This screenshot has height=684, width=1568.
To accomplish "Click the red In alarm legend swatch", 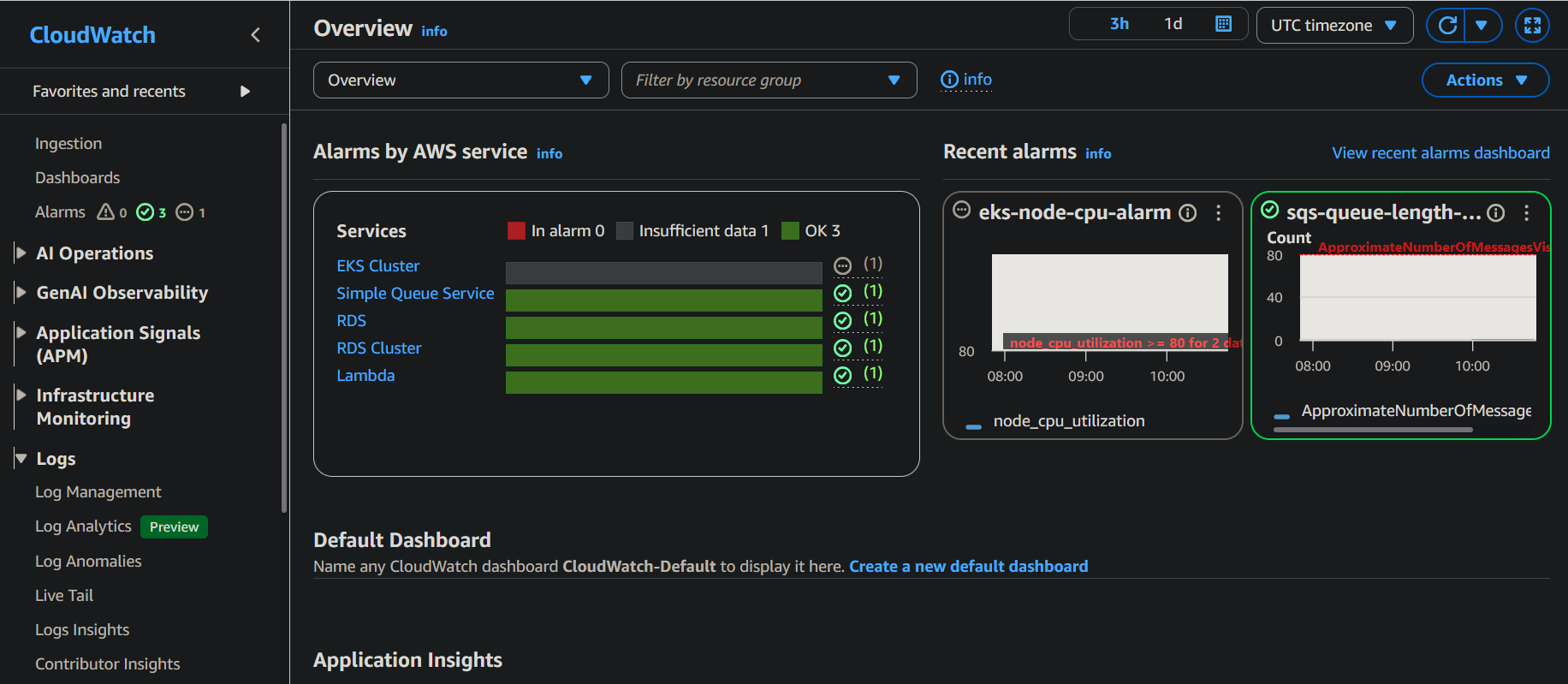I will pos(516,230).
